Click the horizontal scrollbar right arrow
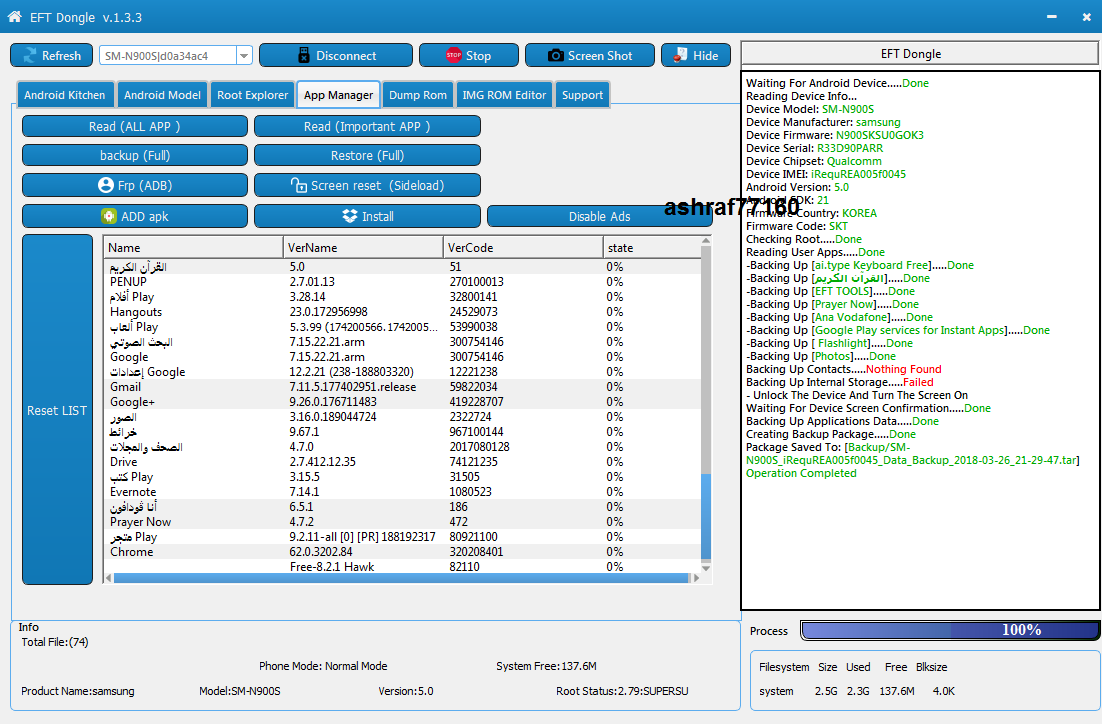 (696, 578)
